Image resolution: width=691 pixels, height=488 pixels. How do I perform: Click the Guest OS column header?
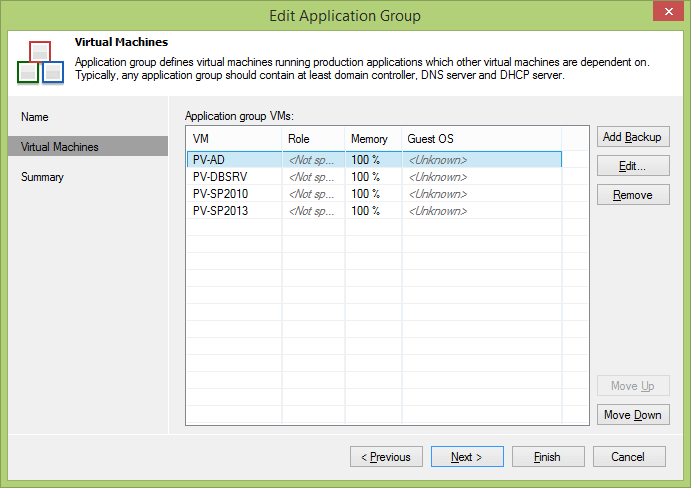click(x=480, y=139)
